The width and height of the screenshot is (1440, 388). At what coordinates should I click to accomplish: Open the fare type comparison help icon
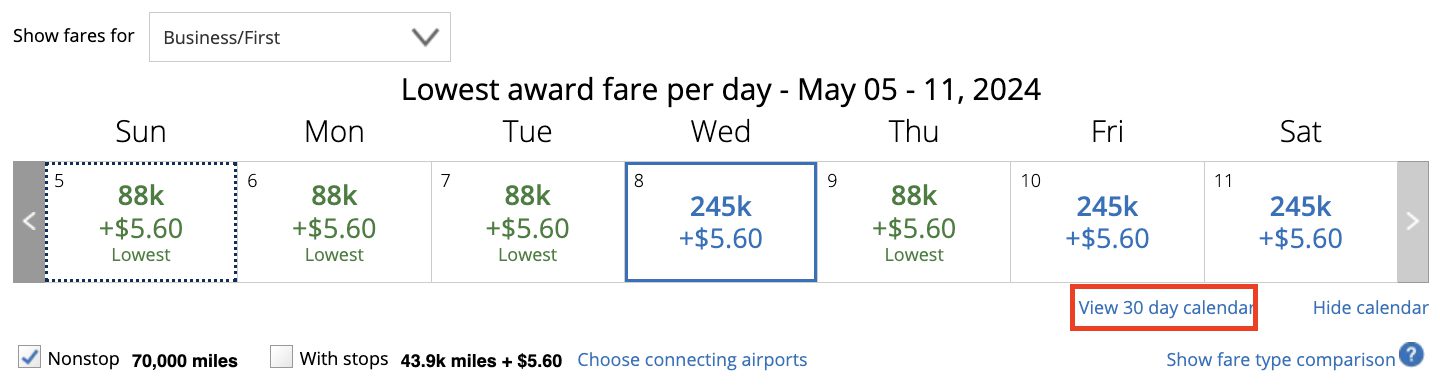point(1411,355)
